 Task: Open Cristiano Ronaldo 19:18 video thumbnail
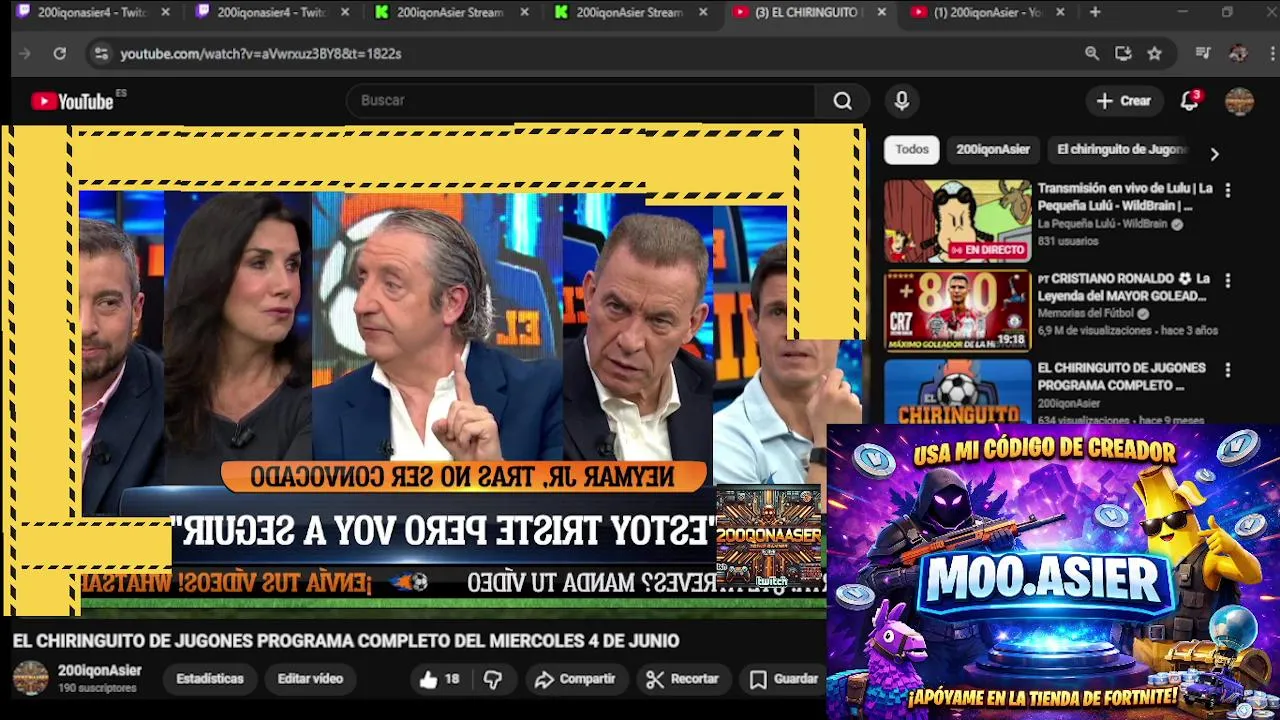[x=957, y=311]
